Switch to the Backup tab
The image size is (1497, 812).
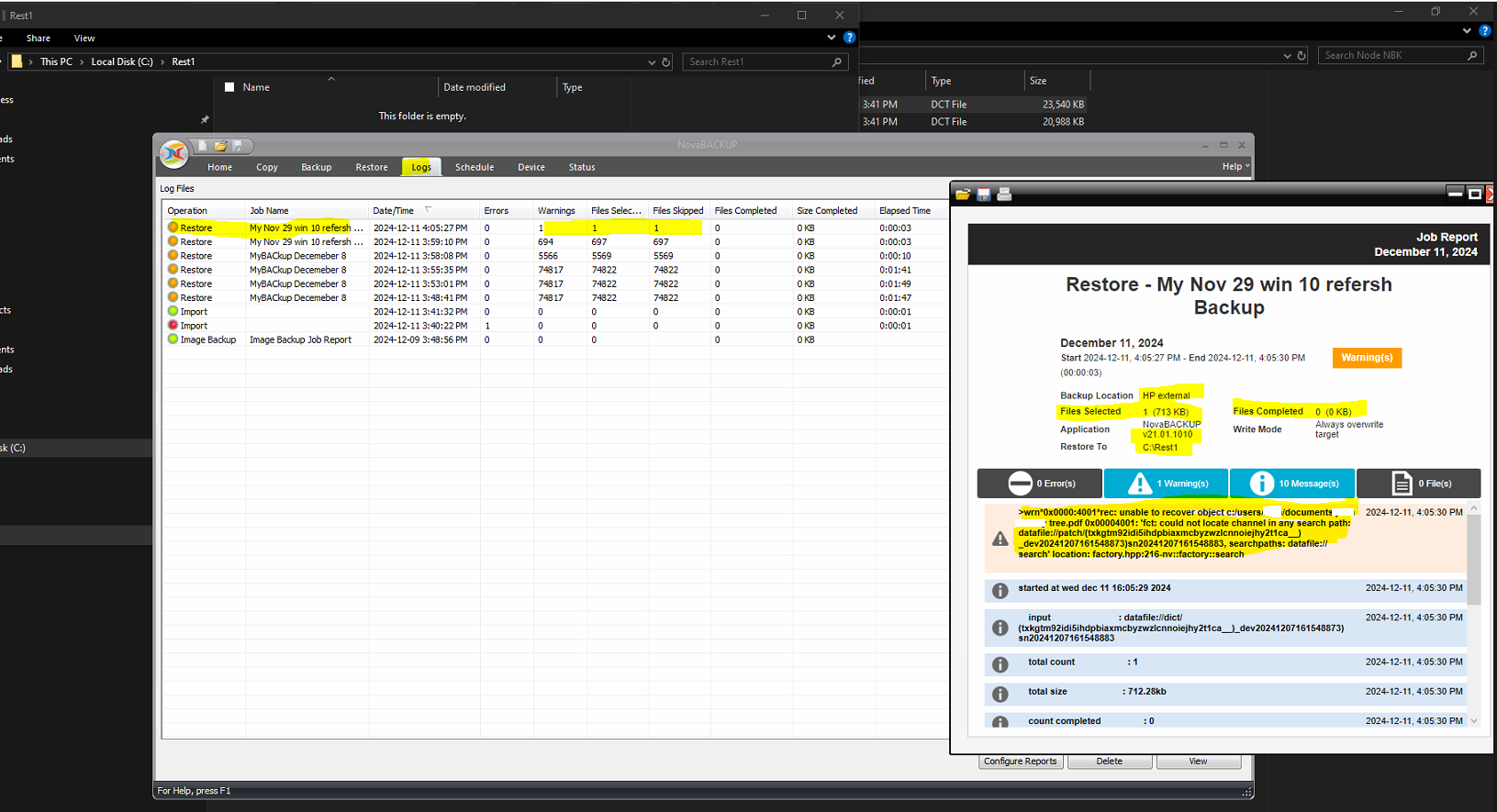pos(317,167)
